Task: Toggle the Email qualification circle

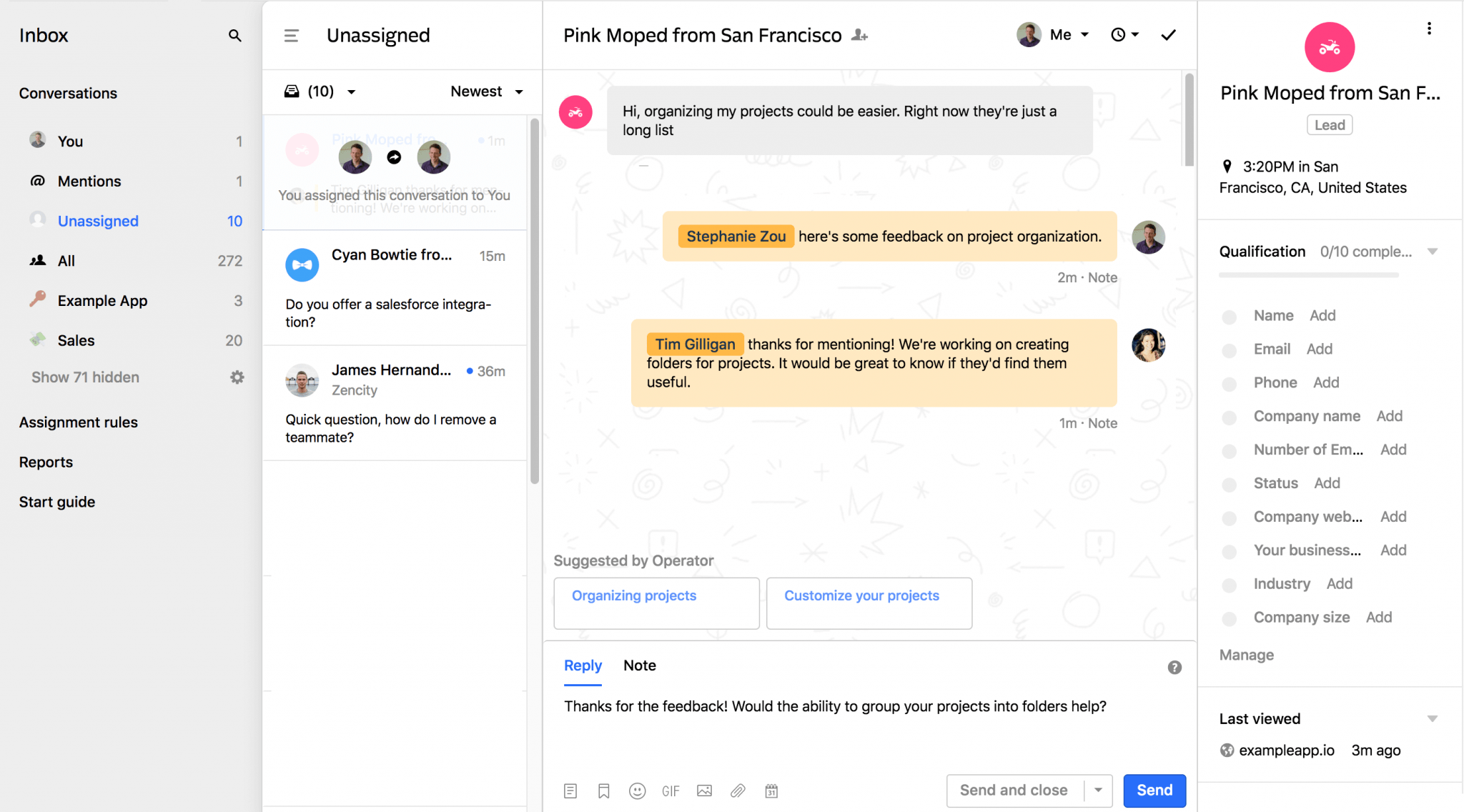Action: 1230,350
